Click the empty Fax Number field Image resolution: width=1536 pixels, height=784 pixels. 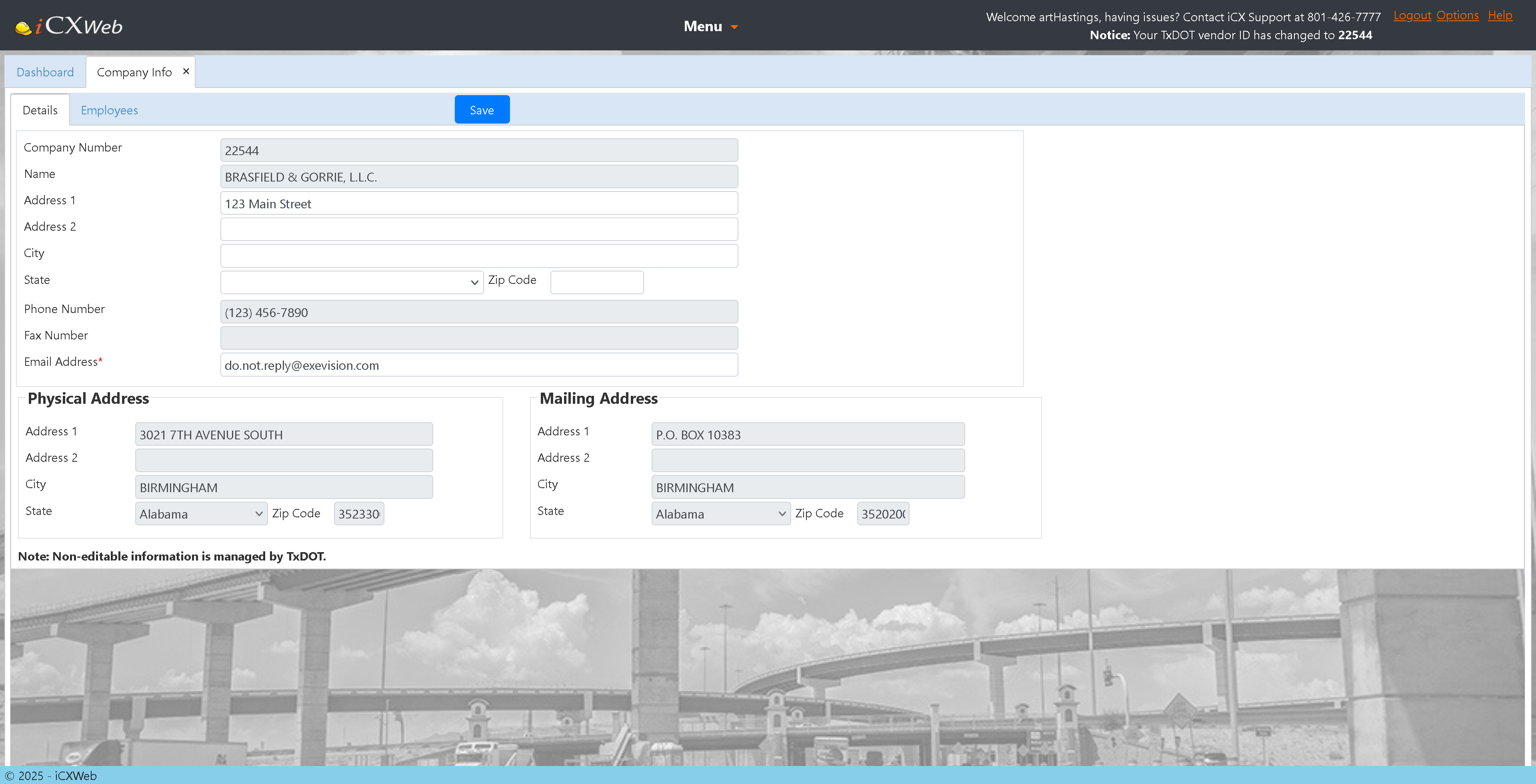(x=479, y=338)
